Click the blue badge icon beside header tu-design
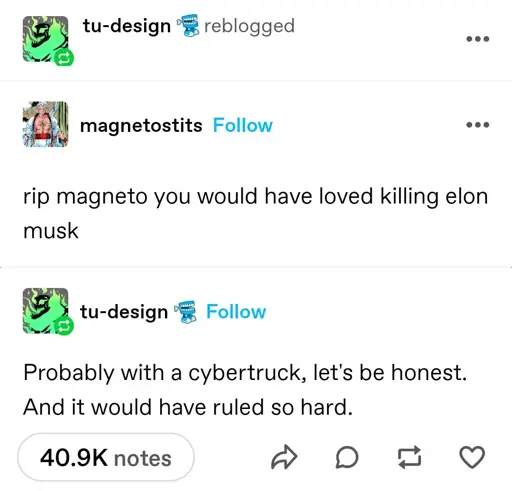Viewport: 512px width, 491px height. pos(187,25)
